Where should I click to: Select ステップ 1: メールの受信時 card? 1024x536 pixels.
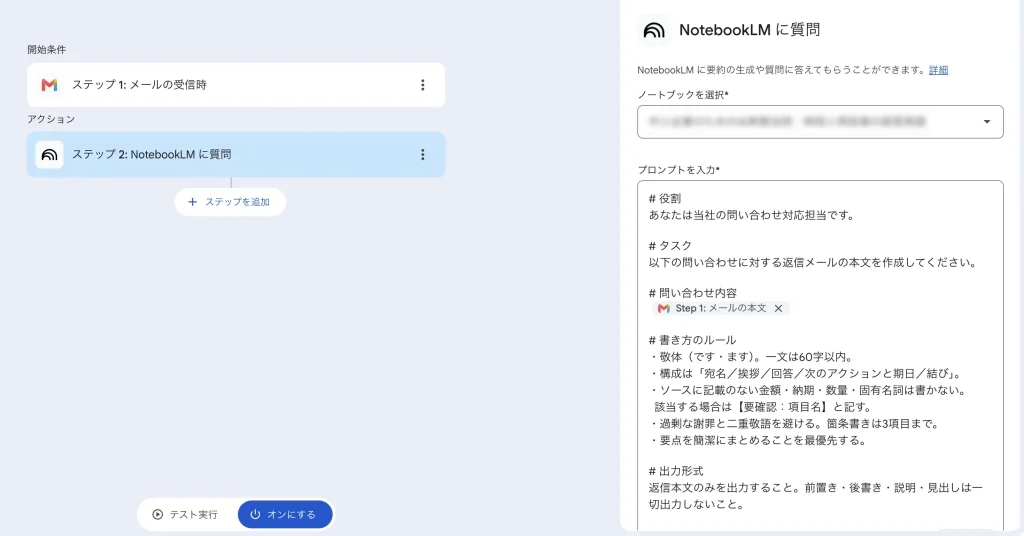pos(236,85)
